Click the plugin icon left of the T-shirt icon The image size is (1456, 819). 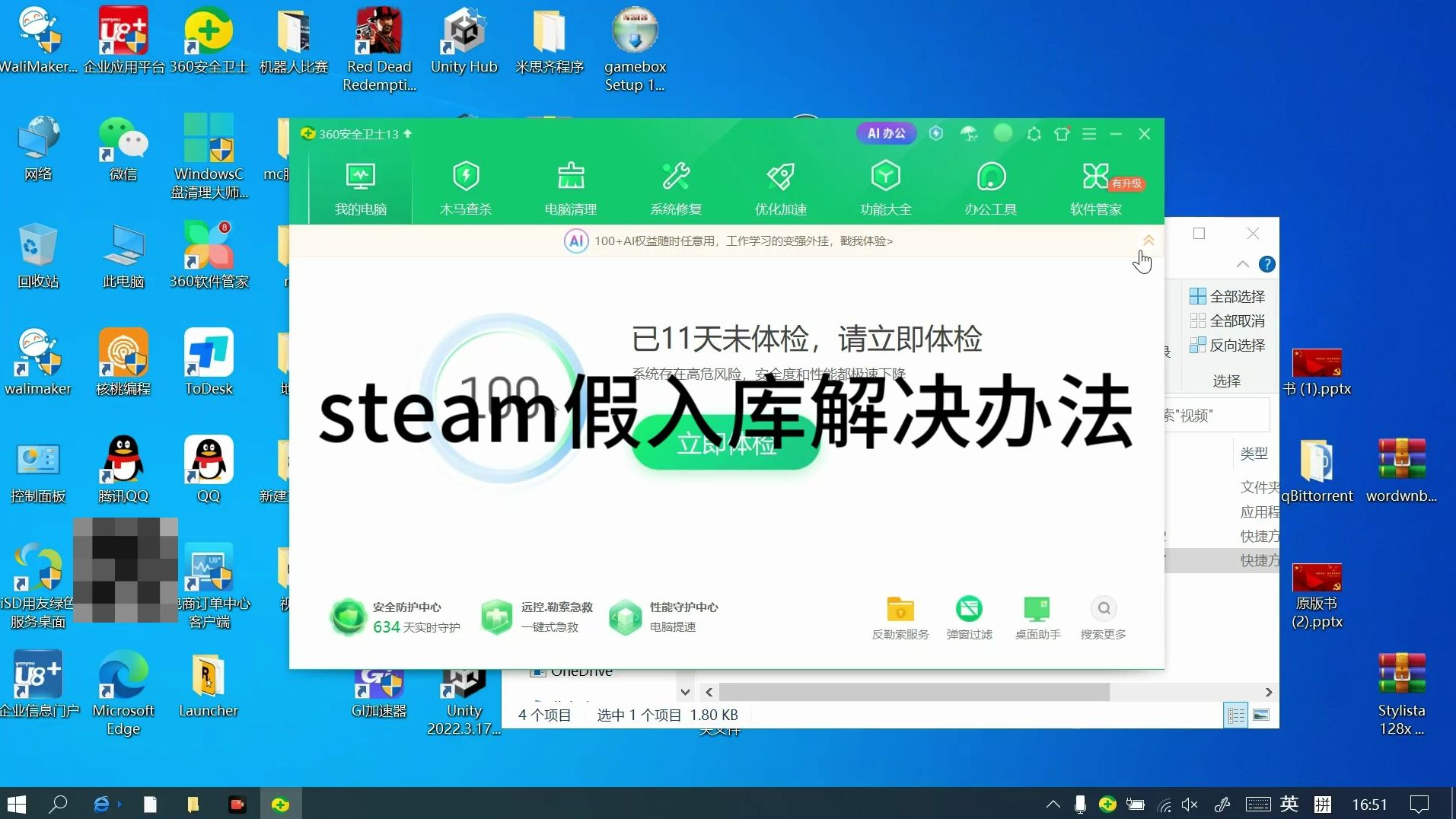1034,134
